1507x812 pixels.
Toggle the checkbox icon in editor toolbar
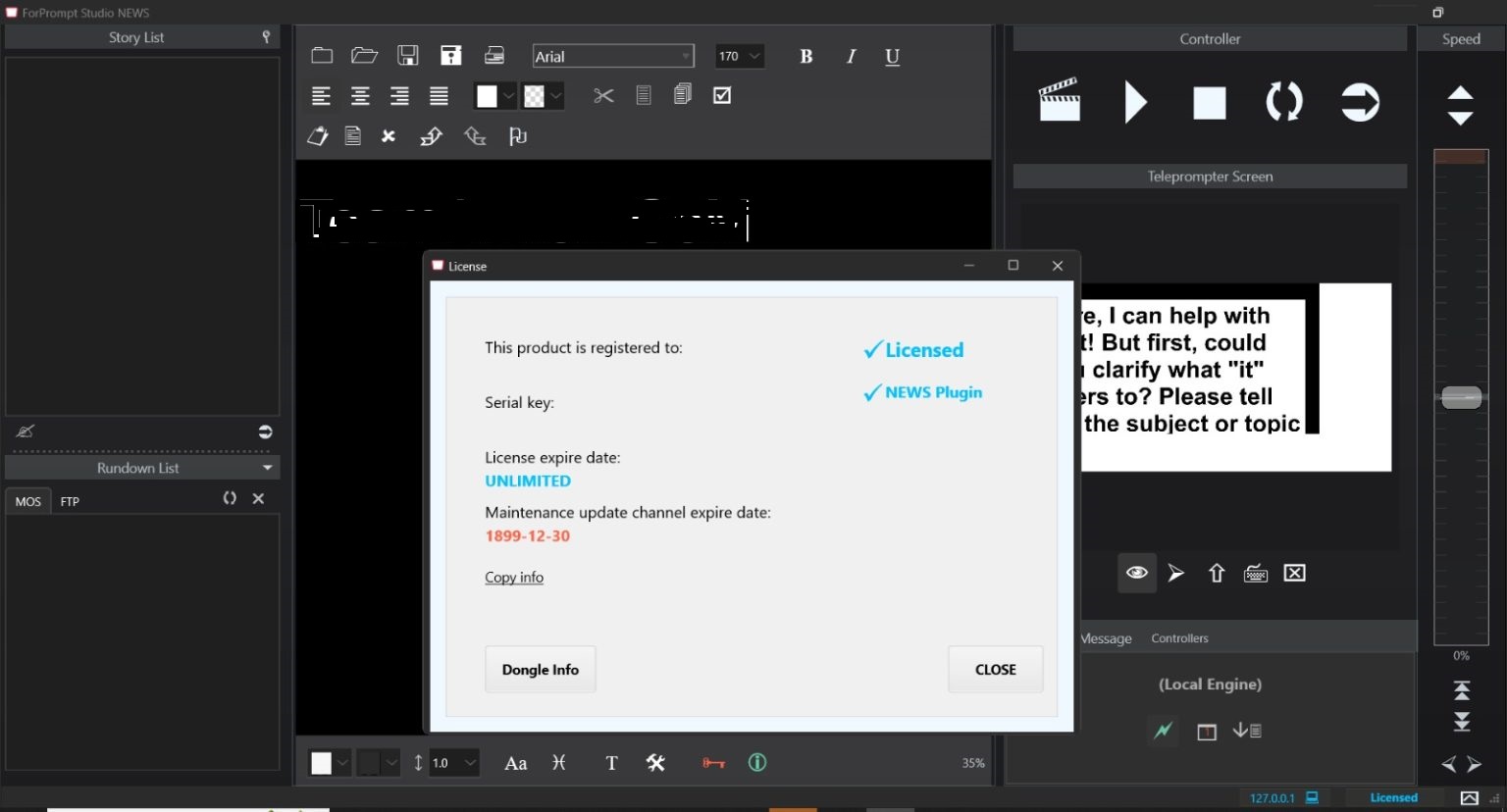(722, 96)
